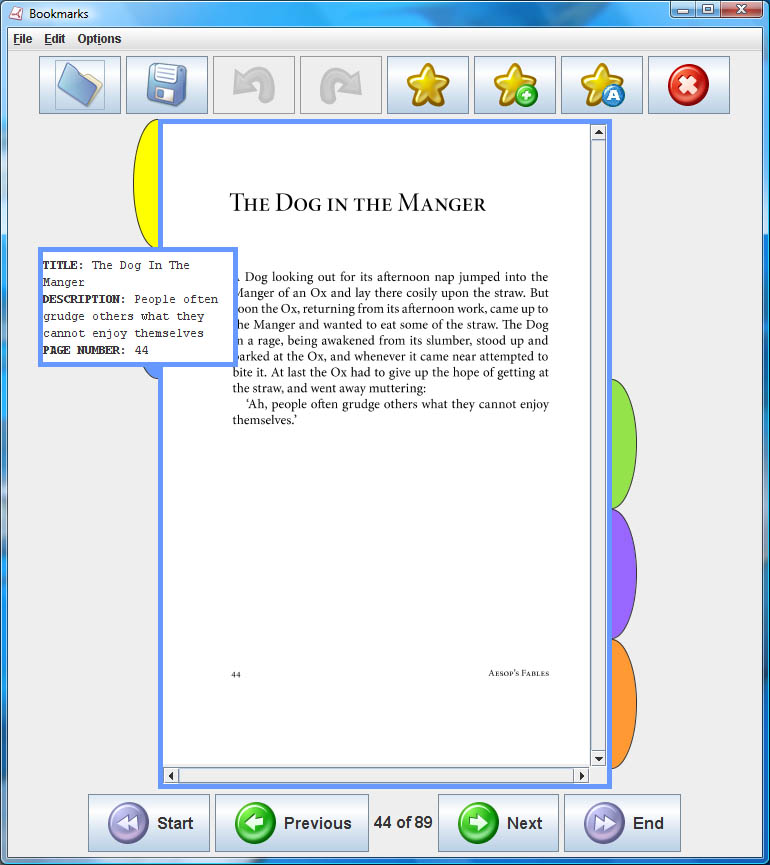Select the yellow bookmark tab
Image resolution: width=770 pixels, height=865 pixels.
147,185
